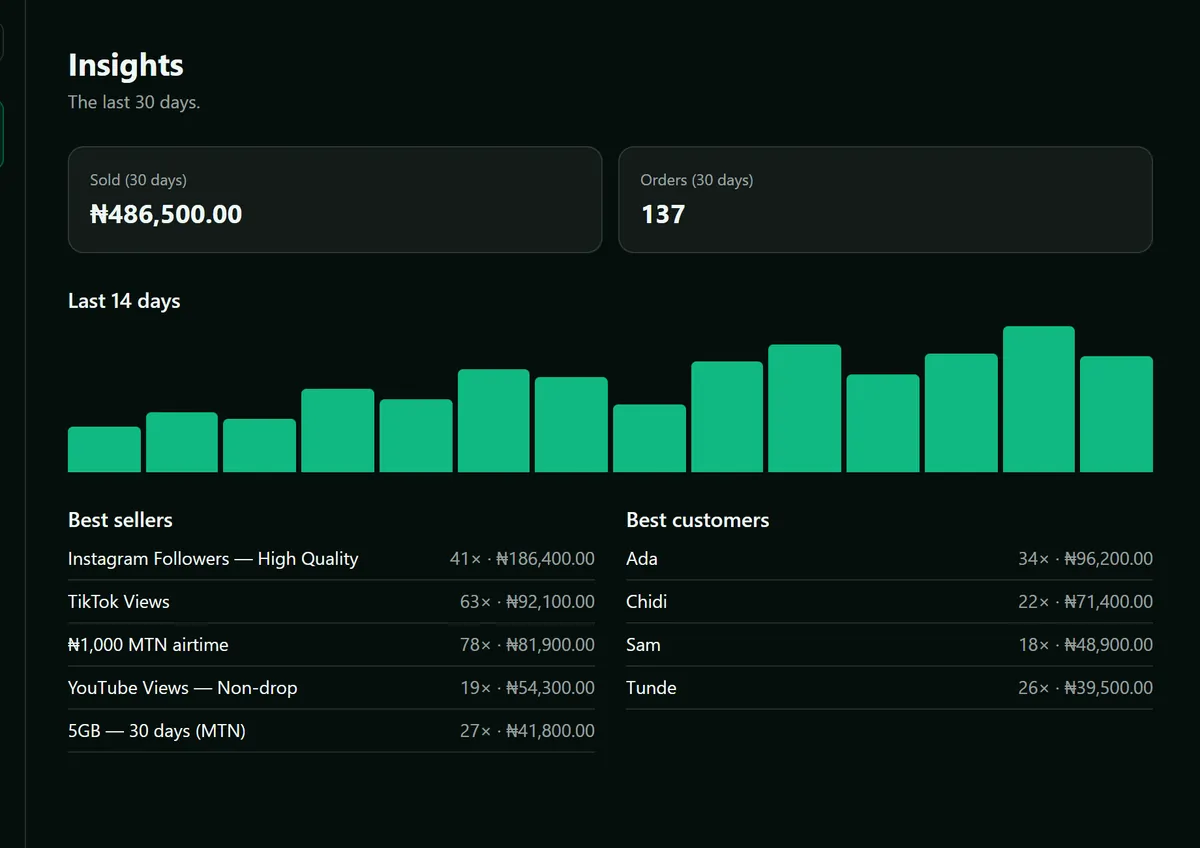Select the "Orders (30 days)" label
Screen dimensions: 1200x848
coord(697,180)
